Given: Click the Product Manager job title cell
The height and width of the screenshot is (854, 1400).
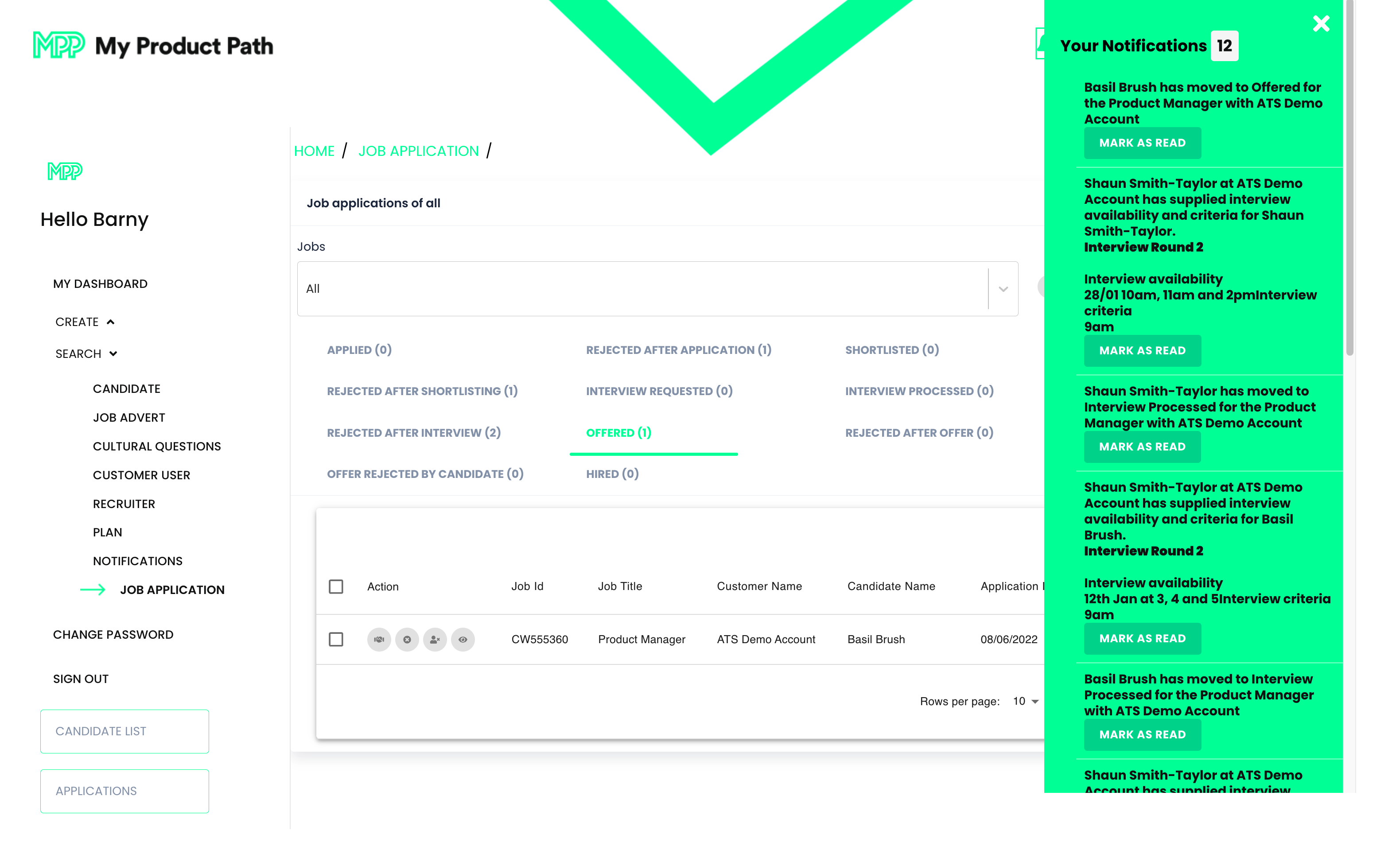Looking at the screenshot, I should click(642, 639).
